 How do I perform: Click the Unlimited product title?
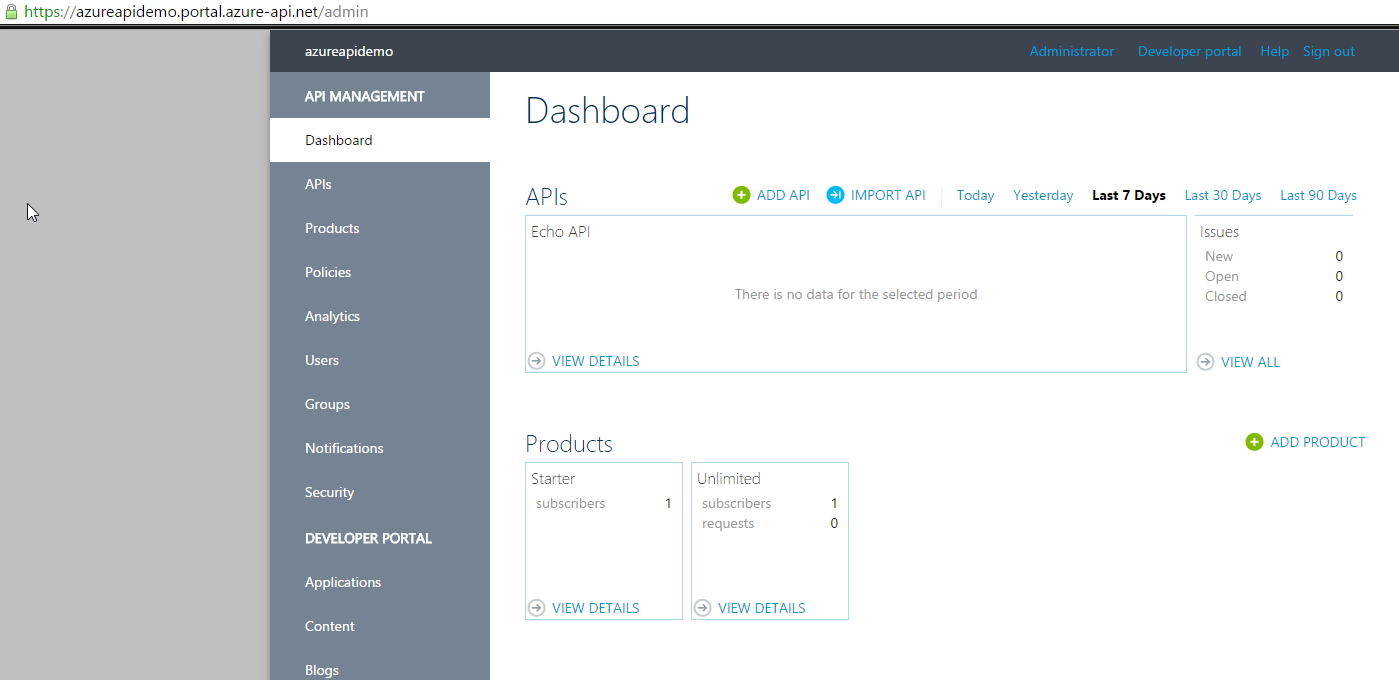[728, 479]
